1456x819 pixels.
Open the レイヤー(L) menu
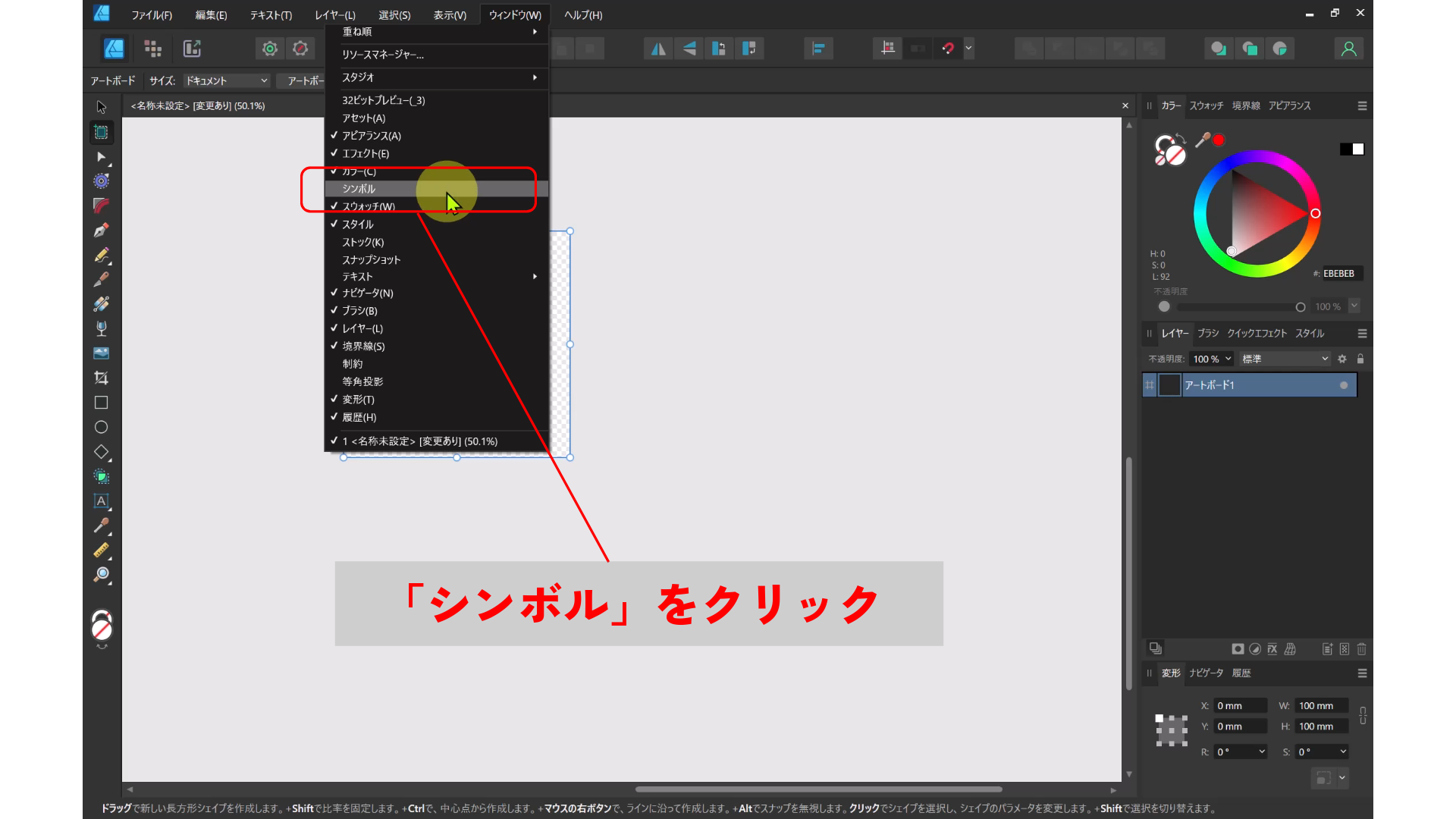336,14
